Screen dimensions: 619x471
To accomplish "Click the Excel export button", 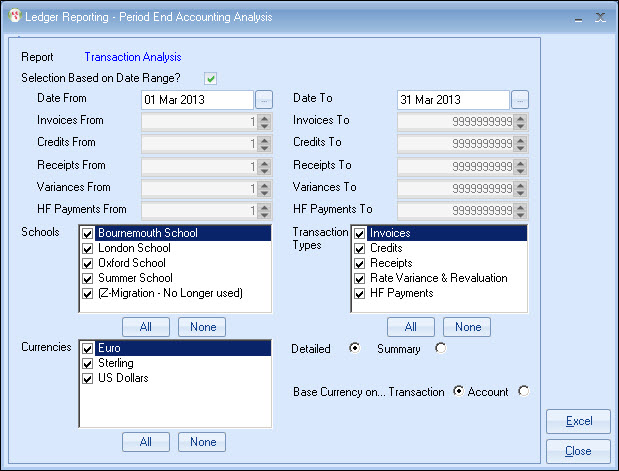I will tap(579, 421).
